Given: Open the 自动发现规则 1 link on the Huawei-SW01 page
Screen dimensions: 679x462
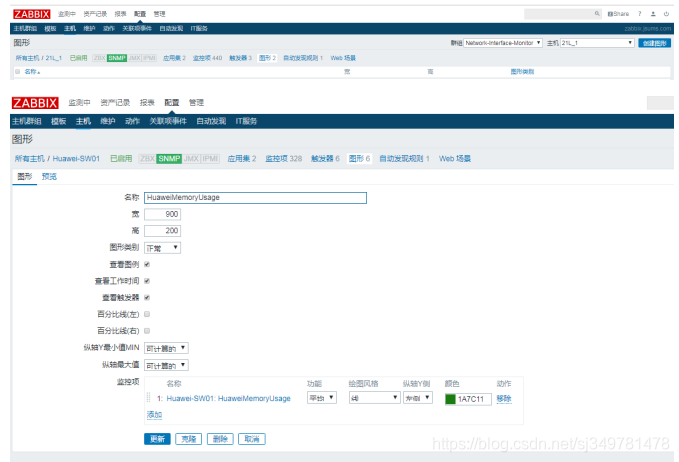Looking at the screenshot, I should click(x=404, y=158).
